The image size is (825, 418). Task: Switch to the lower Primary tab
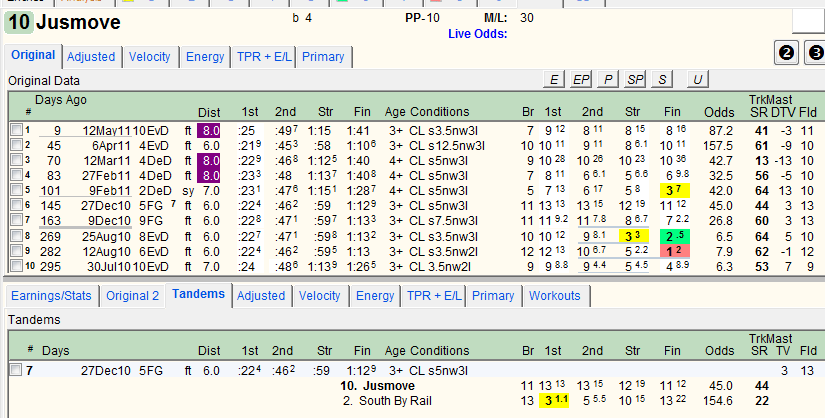493,296
